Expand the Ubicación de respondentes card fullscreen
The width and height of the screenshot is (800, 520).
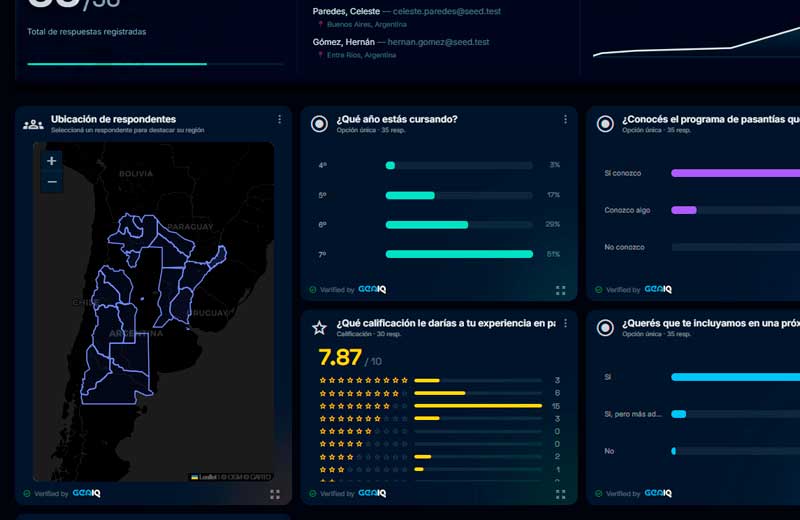[x=274, y=494]
